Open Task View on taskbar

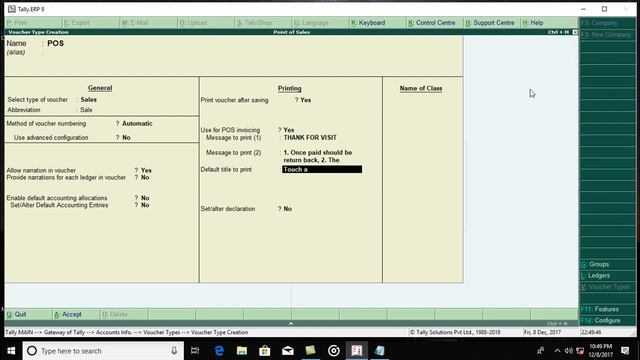pyautogui.click(x=195, y=351)
